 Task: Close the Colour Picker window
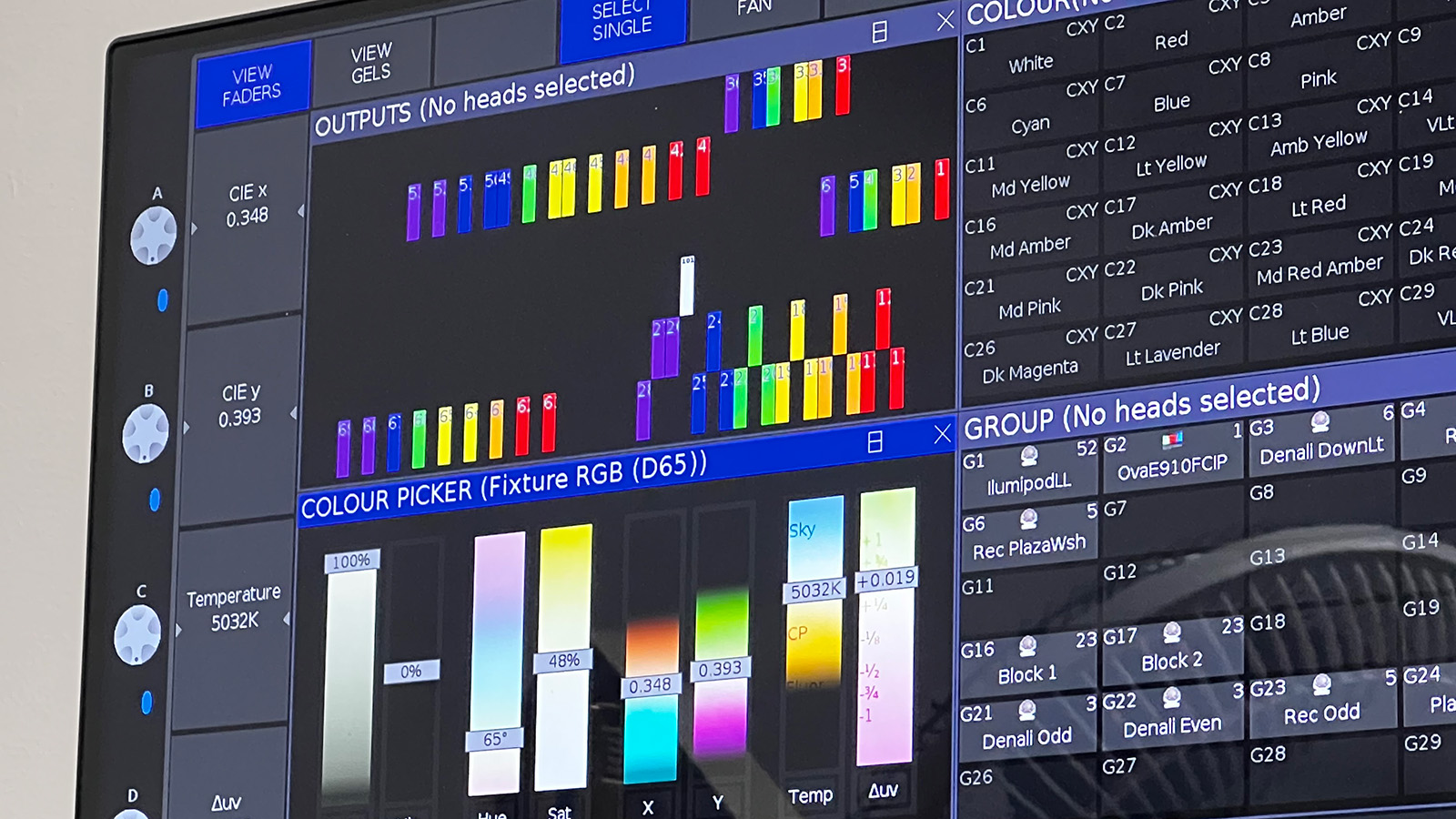point(942,434)
